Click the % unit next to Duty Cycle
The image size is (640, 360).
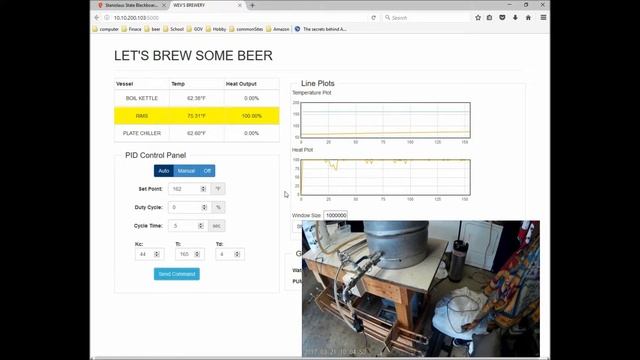click(x=218, y=207)
